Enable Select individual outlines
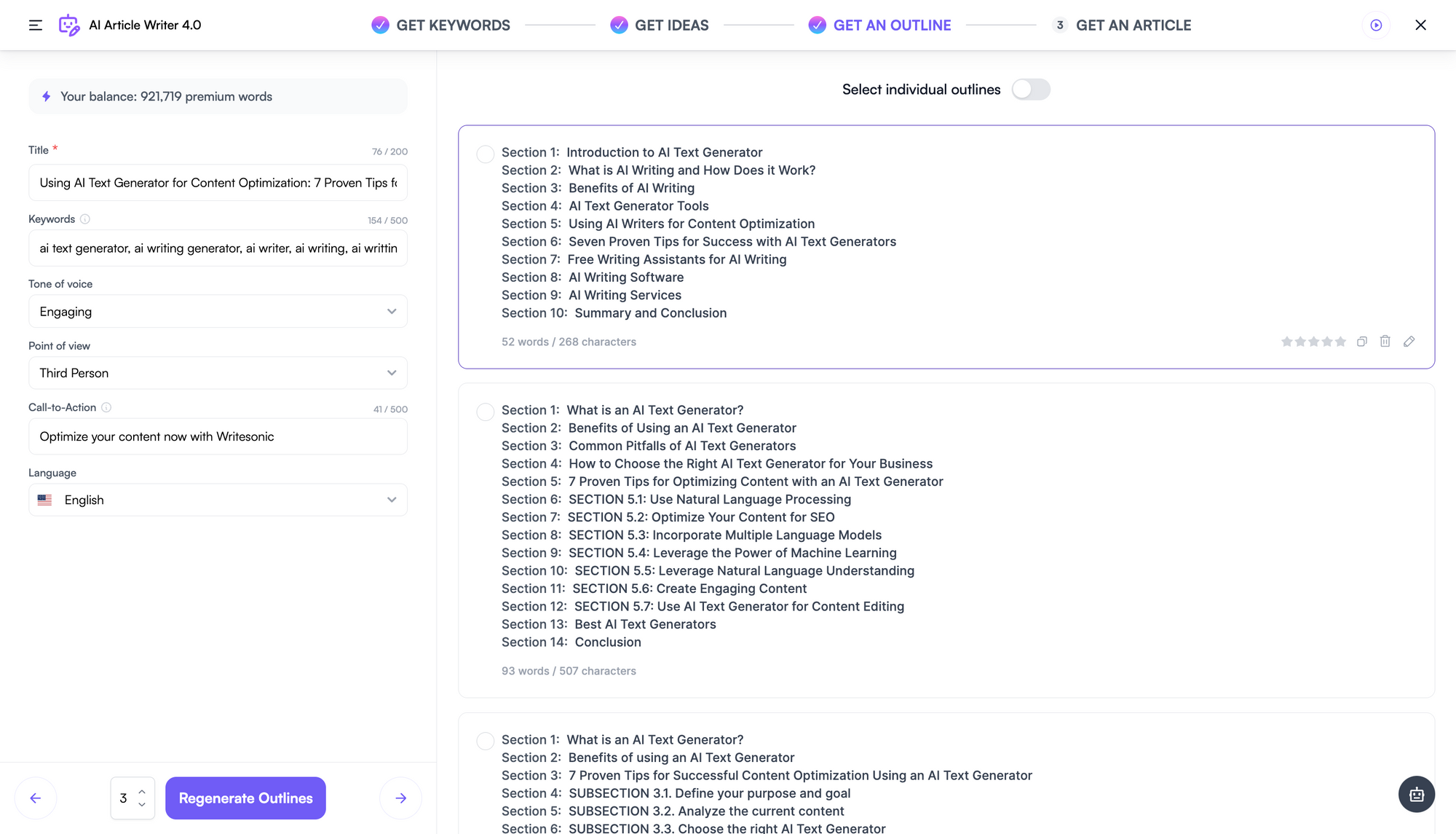Viewport: 1456px width, 834px height. click(1032, 89)
